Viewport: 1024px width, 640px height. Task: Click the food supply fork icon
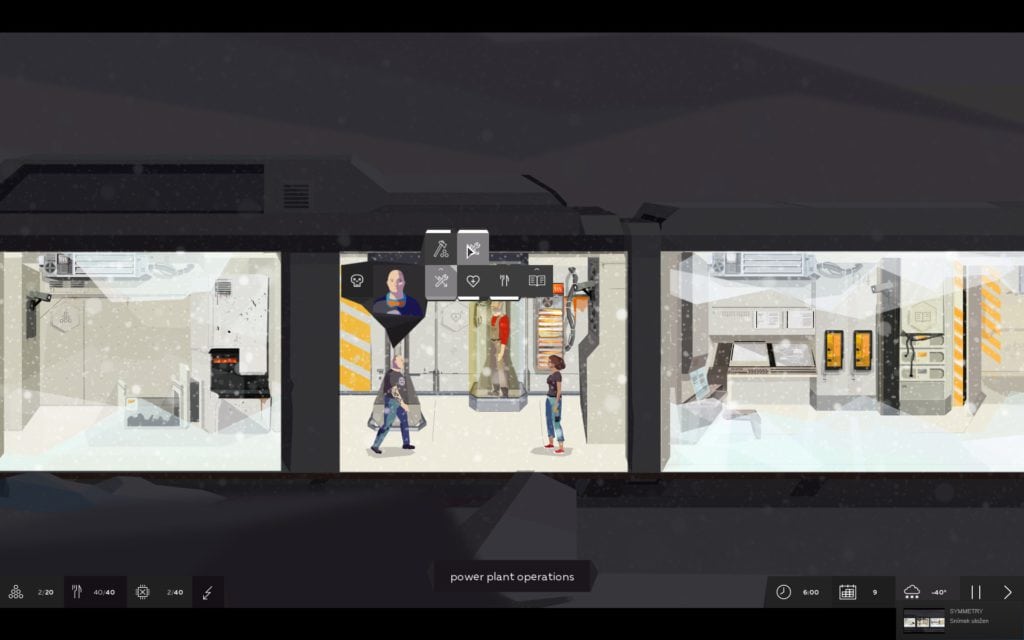click(77, 592)
